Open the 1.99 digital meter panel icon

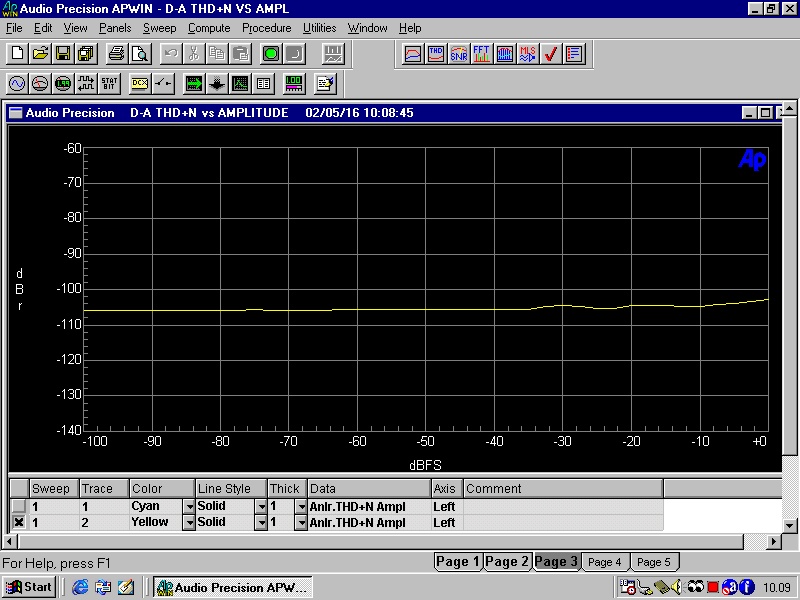(63, 84)
